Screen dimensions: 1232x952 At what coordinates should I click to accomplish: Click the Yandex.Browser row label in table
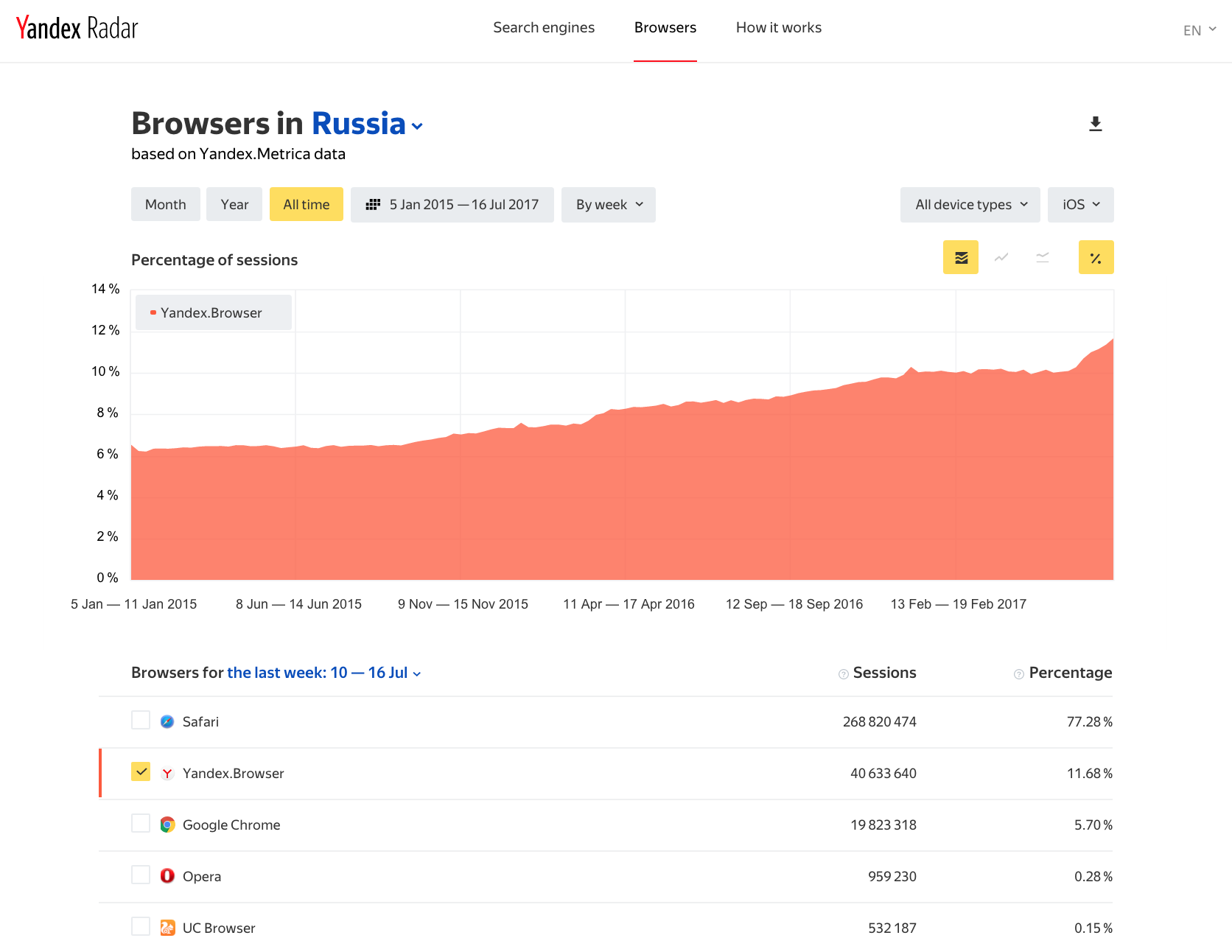pyautogui.click(x=234, y=774)
